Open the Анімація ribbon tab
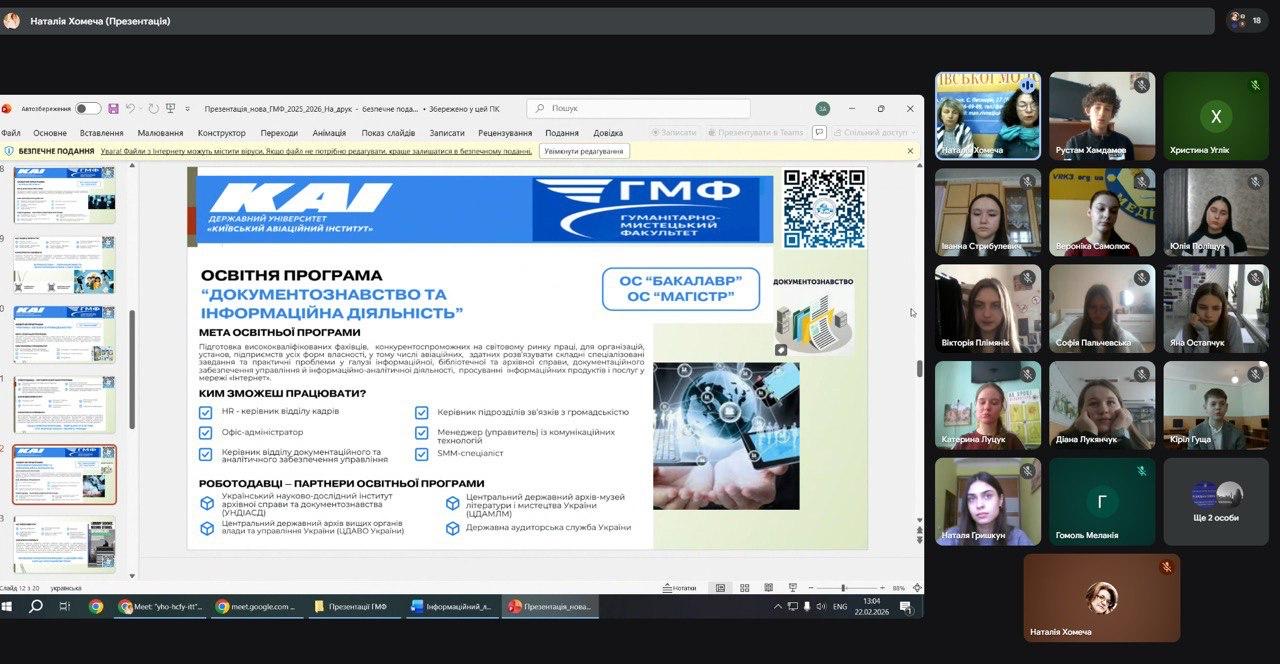This screenshot has height=664, width=1280. pyautogui.click(x=329, y=133)
